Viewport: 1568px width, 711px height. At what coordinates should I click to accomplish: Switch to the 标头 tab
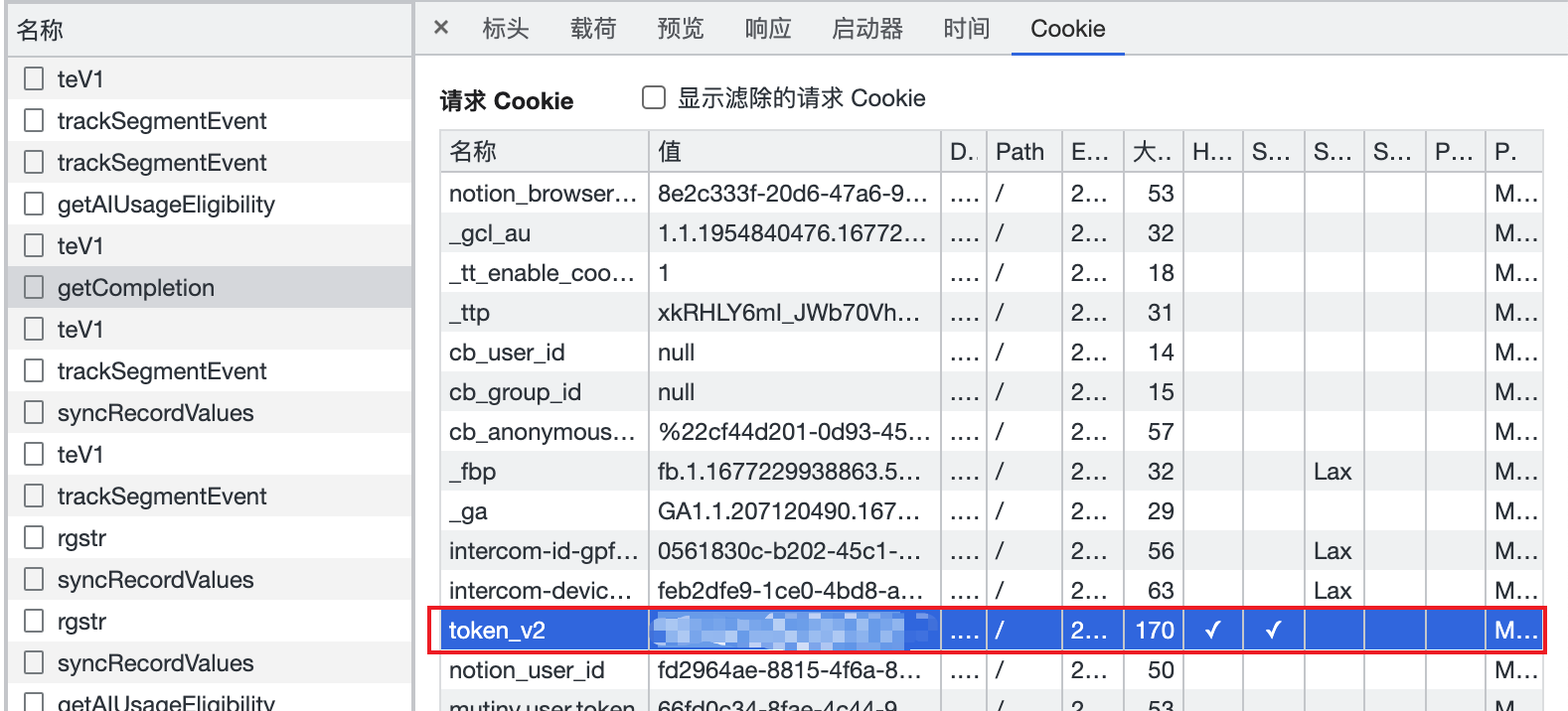[x=506, y=29]
